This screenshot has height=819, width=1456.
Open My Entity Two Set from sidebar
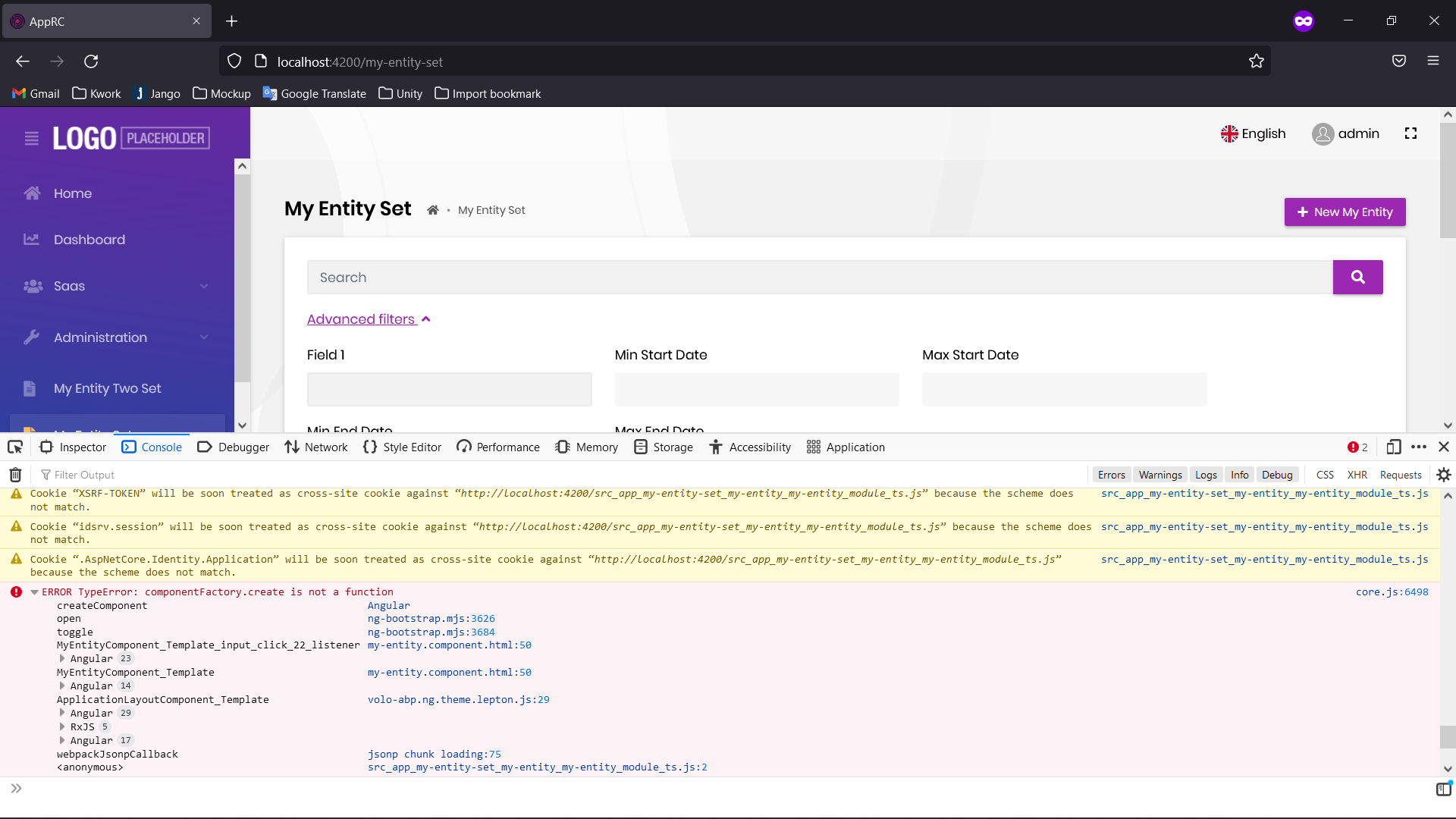click(x=107, y=388)
